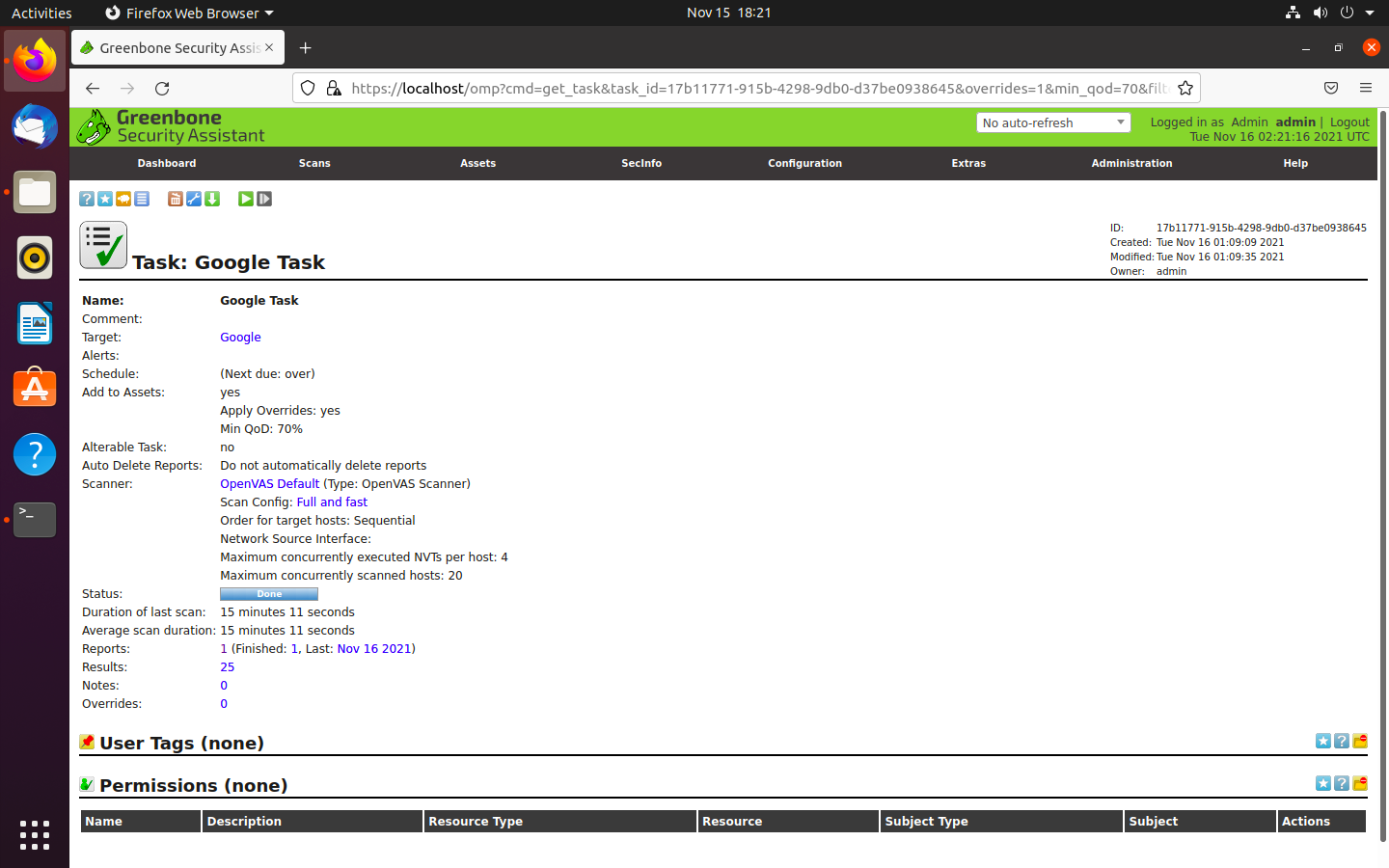1389x868 pixels.
Task: Click the 25 results link
Action: pos(228,667)
